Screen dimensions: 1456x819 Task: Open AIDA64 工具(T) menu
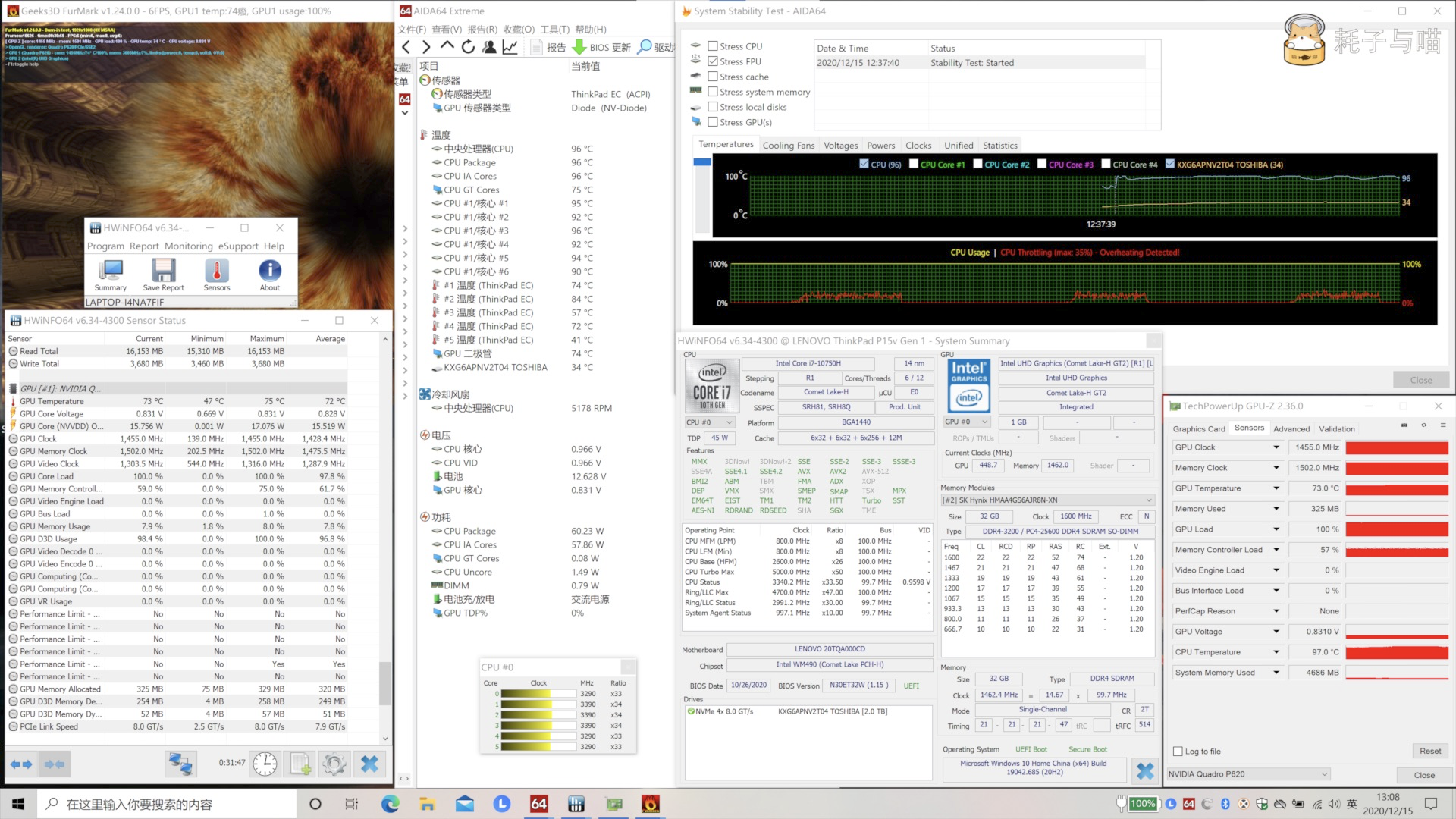coord(554,30)
